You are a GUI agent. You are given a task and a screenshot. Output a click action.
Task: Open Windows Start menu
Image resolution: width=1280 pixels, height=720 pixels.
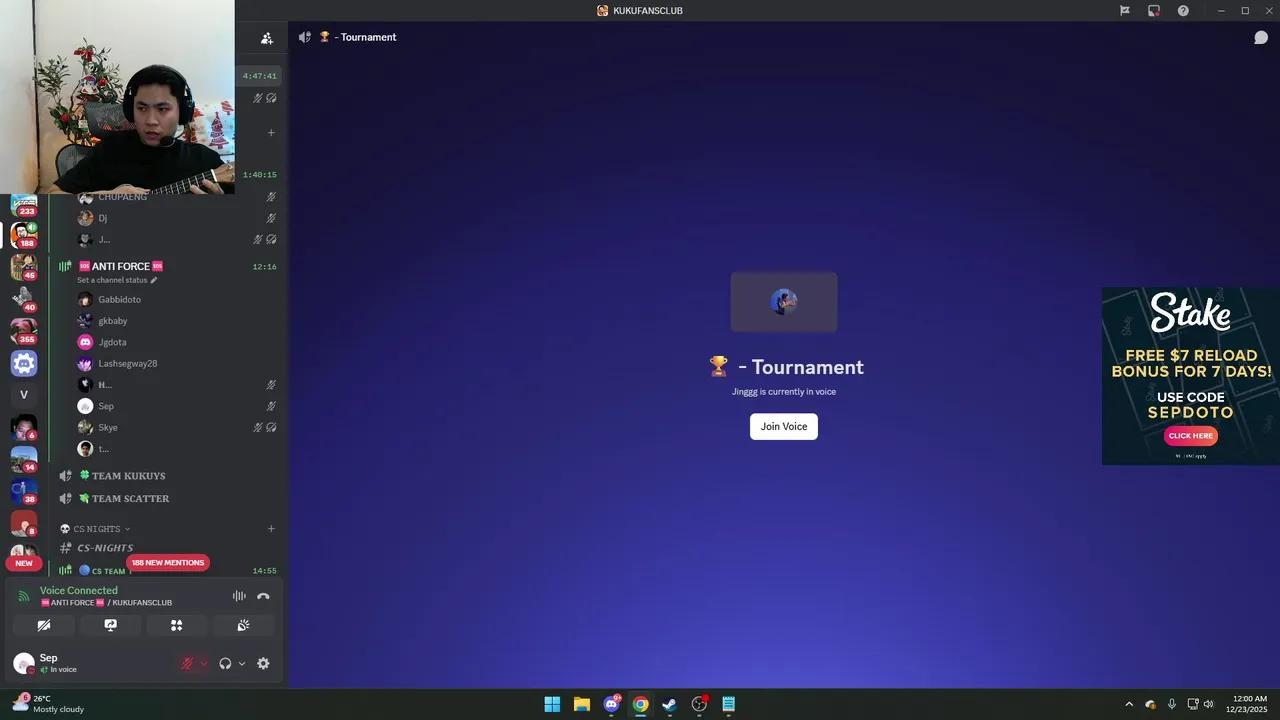552,704
